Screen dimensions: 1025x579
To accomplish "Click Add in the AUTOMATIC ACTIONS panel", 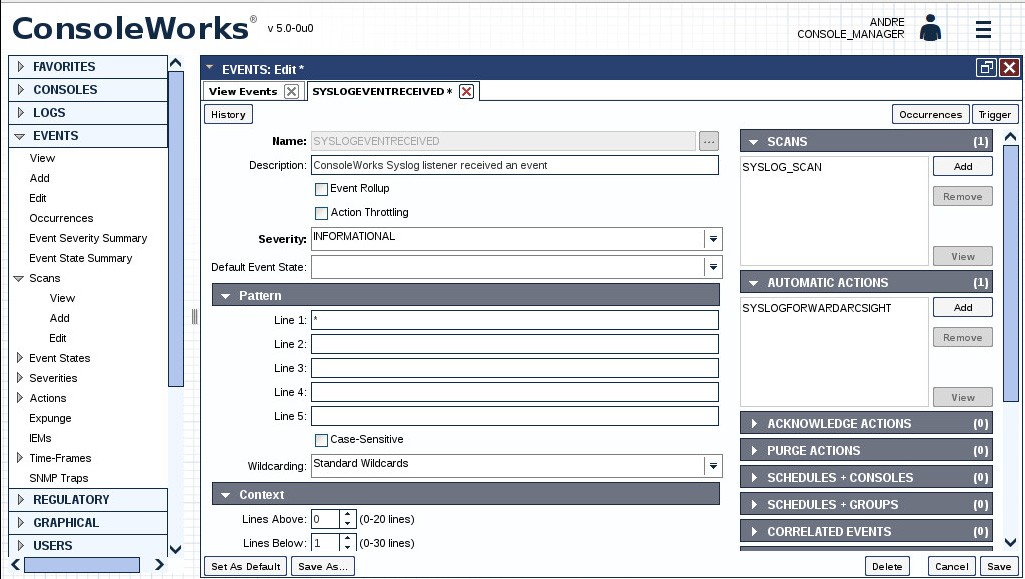I will 962,308.
